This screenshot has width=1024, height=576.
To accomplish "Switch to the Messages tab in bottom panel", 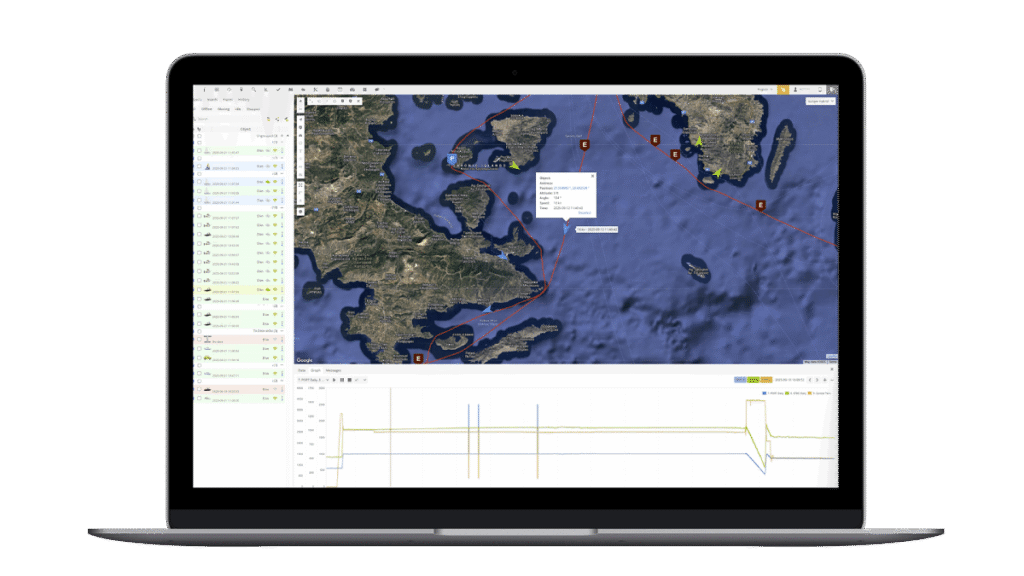I will [332, 370].
